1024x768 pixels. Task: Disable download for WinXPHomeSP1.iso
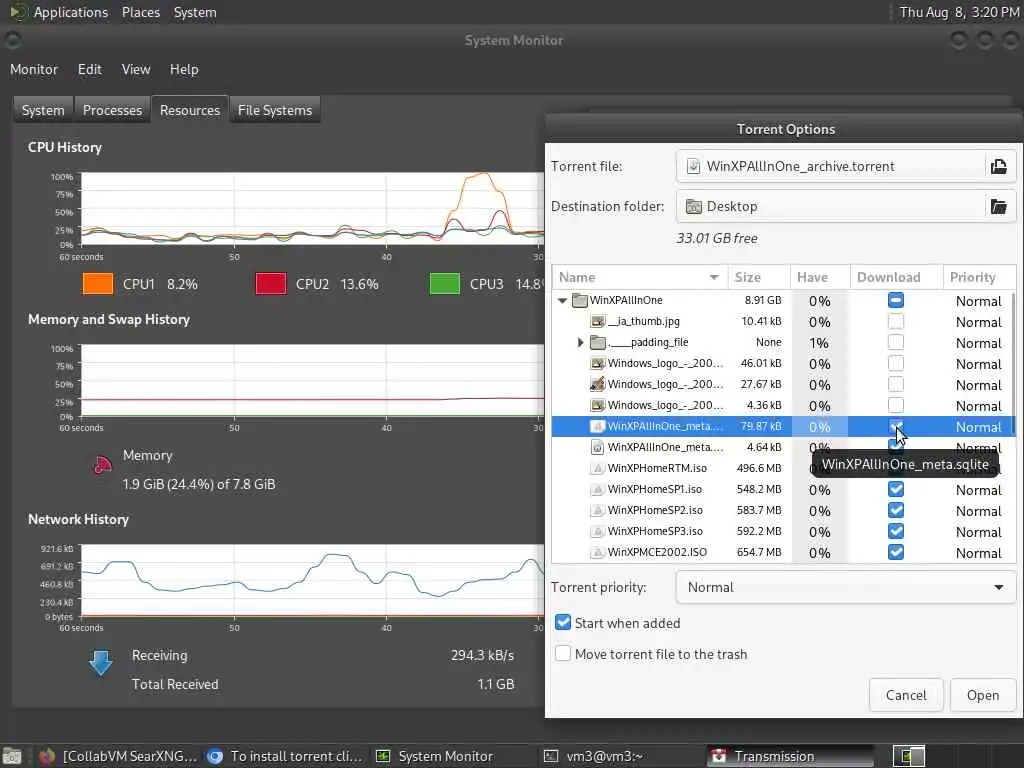[x=896, y=489]
